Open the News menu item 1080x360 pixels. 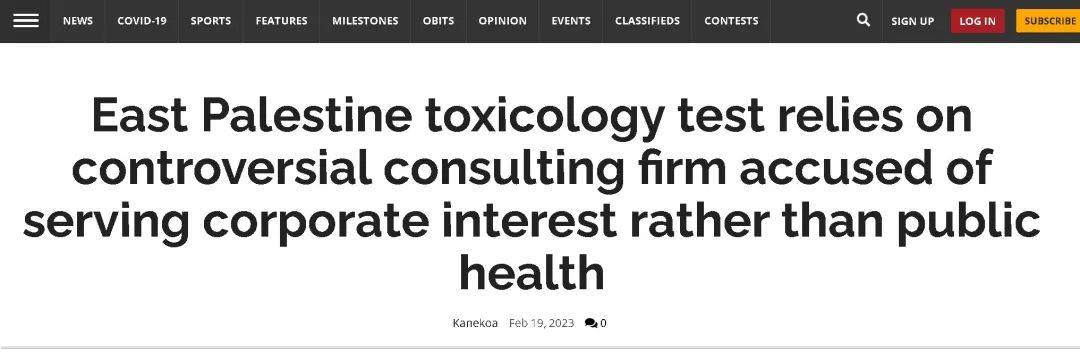[78, 21]
